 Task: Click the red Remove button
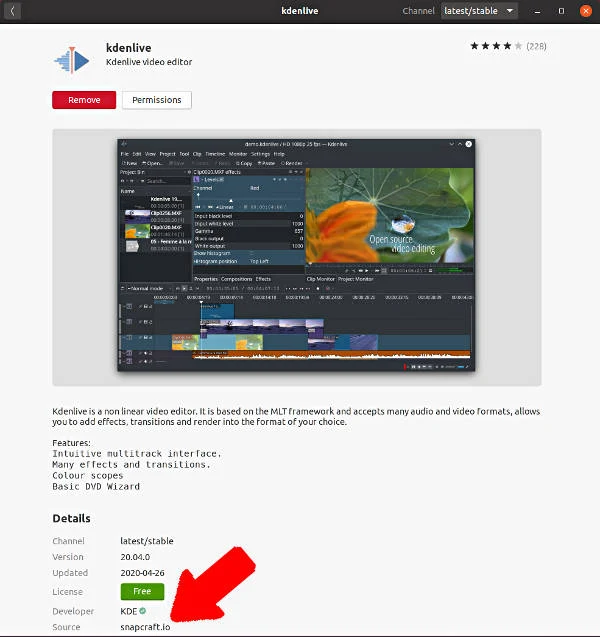coord(84,100)
